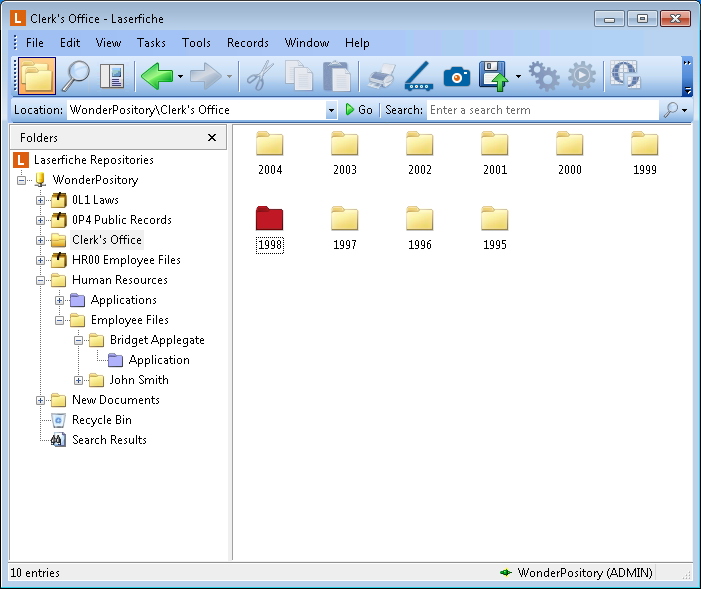
Task: Run search with magnifier button
Action: [x=671, y=110]
